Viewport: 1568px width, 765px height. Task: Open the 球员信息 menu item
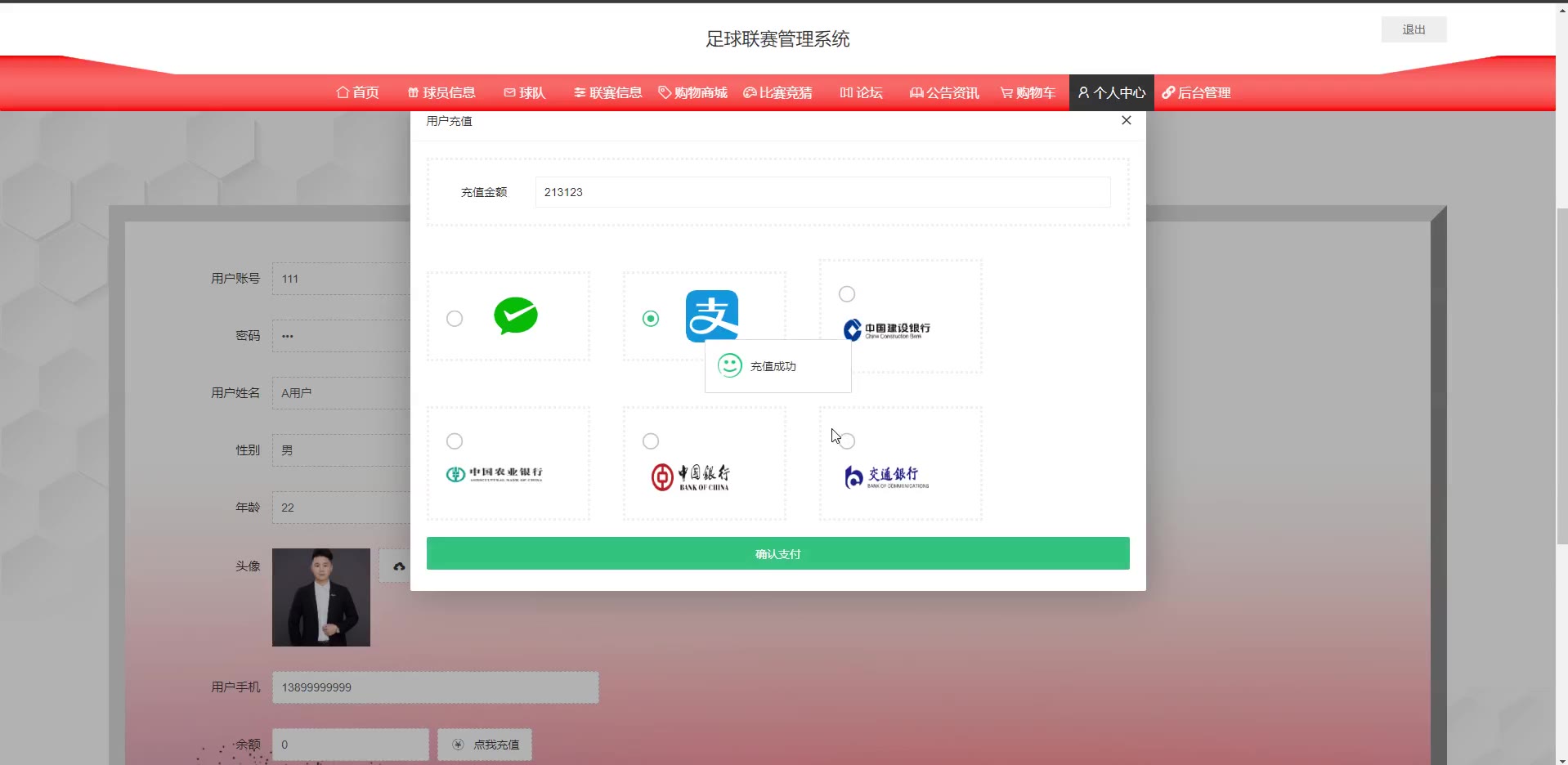[441, 92]
